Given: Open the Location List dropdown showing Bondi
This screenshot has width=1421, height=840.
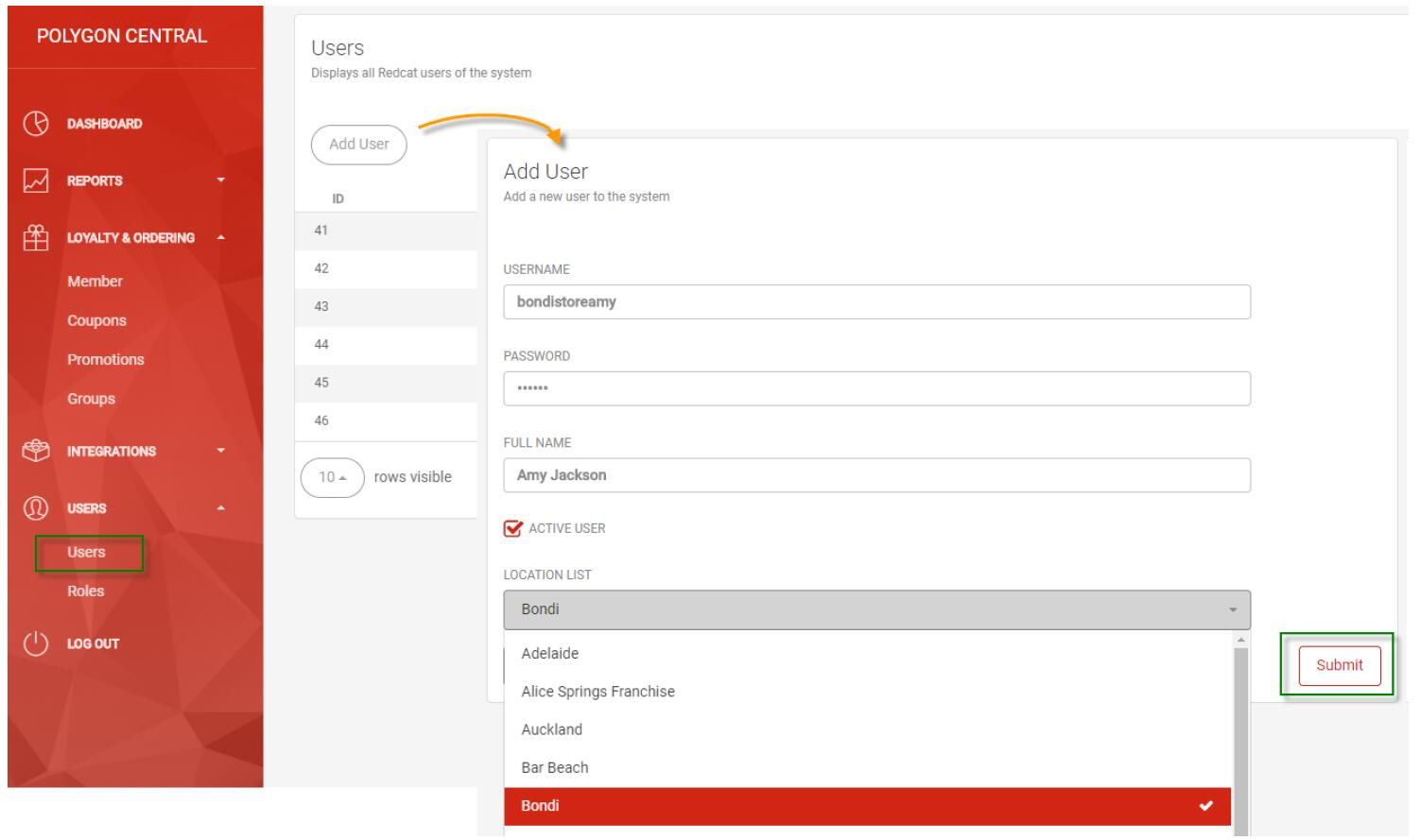Looking at the screenshot, I should [x=876, y=609].
